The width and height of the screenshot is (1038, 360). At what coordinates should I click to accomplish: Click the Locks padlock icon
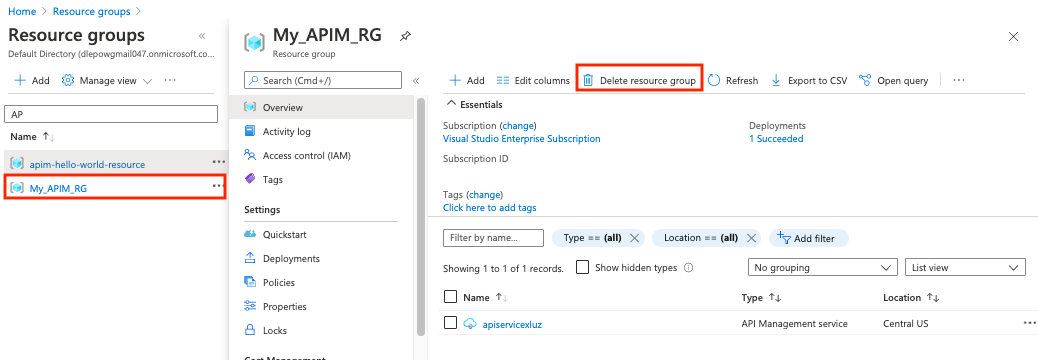click(x=250, y=330)
